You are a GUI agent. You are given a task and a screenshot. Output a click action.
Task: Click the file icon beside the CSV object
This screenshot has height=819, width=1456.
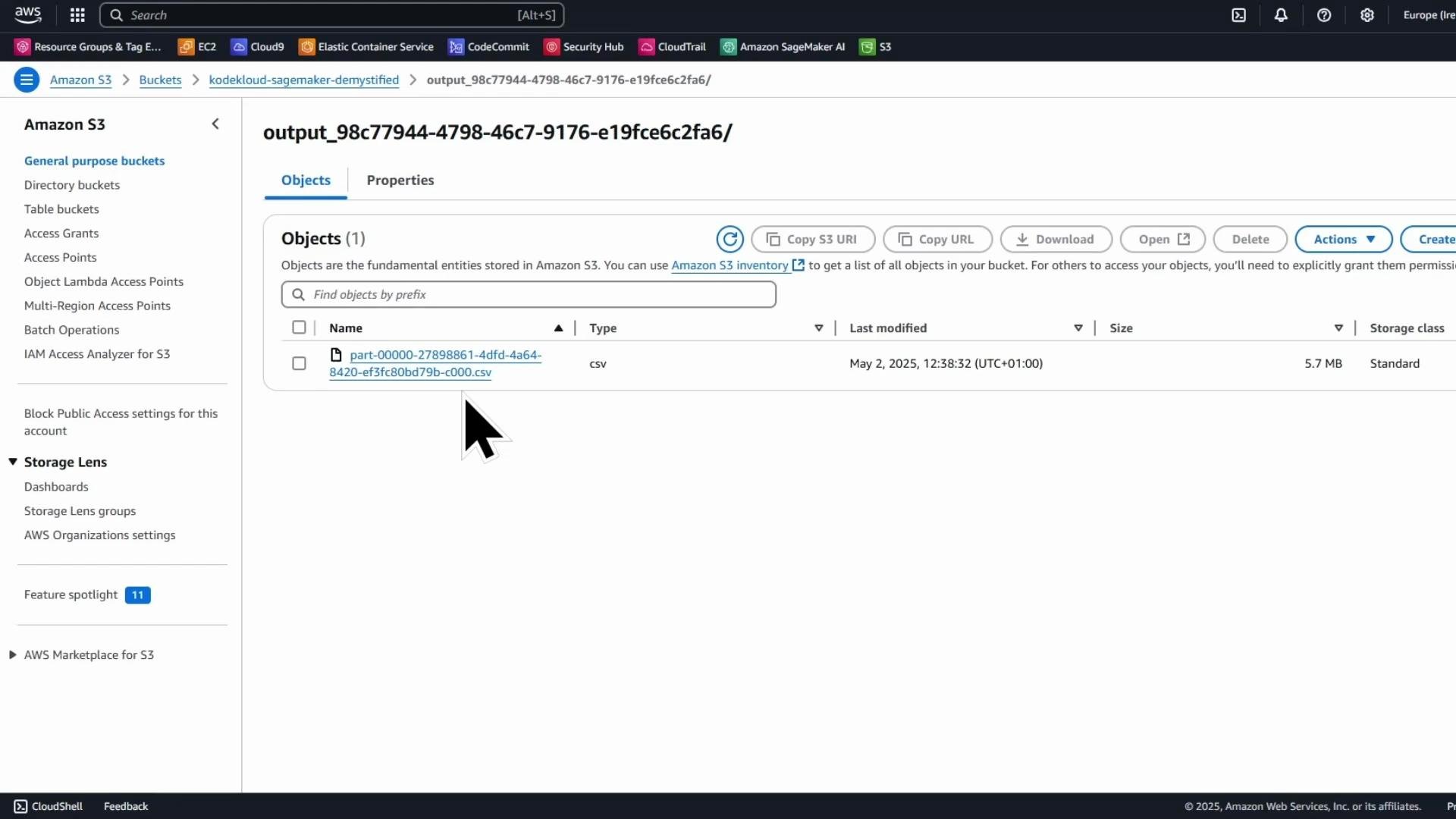point(336,355)
